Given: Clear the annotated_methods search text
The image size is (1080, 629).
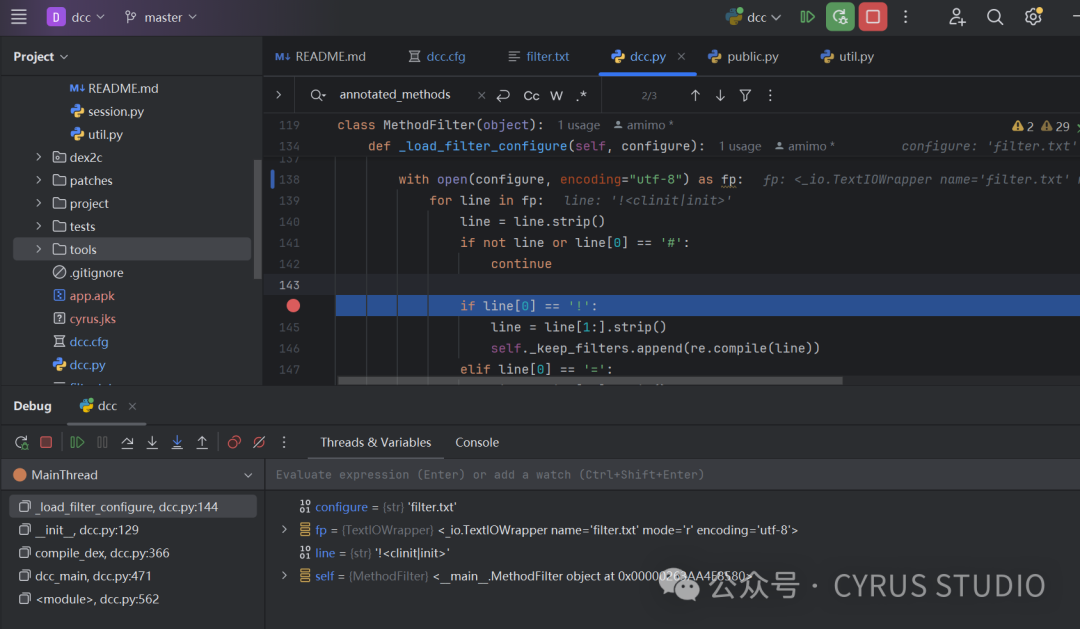Looking at the screenshot, I should coord(481,95).
